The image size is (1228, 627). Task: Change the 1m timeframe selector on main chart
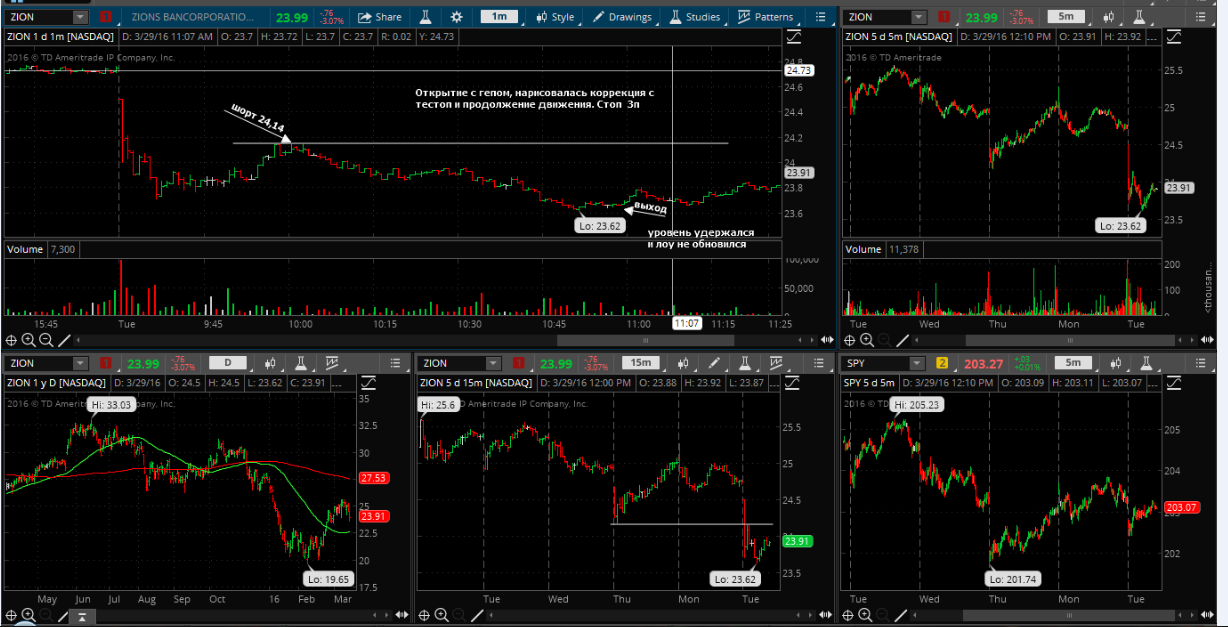(499, 17)
